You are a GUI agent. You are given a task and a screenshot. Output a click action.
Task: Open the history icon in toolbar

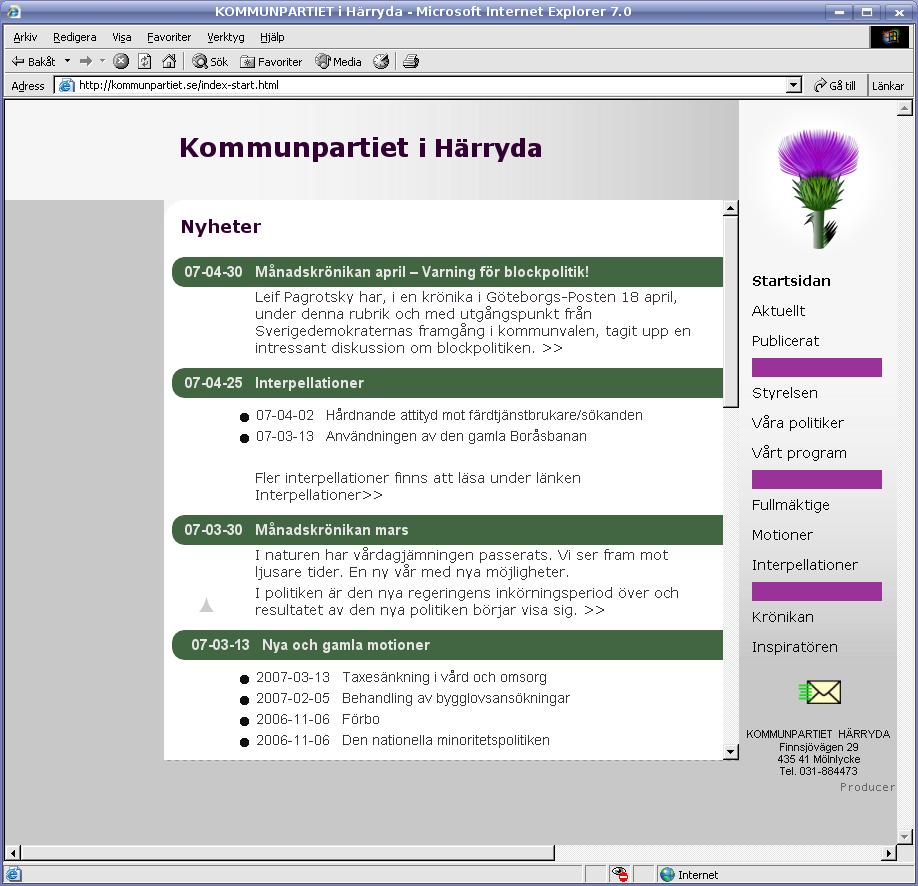point(381,61)
